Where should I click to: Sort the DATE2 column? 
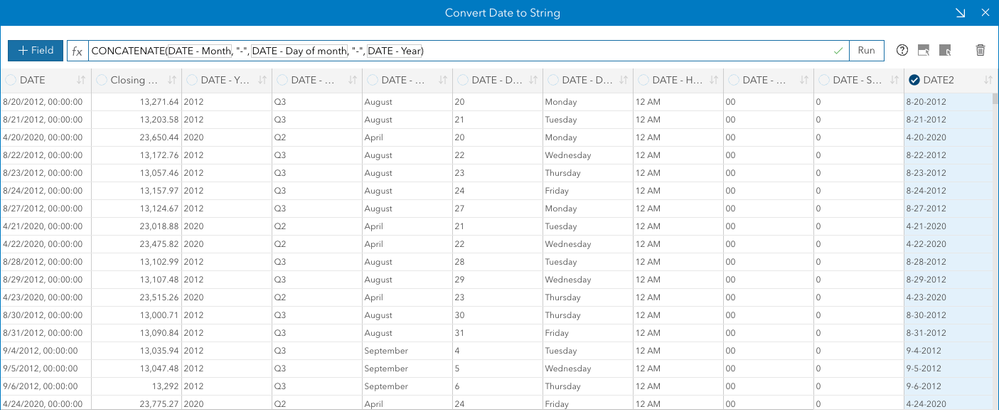[x=988, y=80]
